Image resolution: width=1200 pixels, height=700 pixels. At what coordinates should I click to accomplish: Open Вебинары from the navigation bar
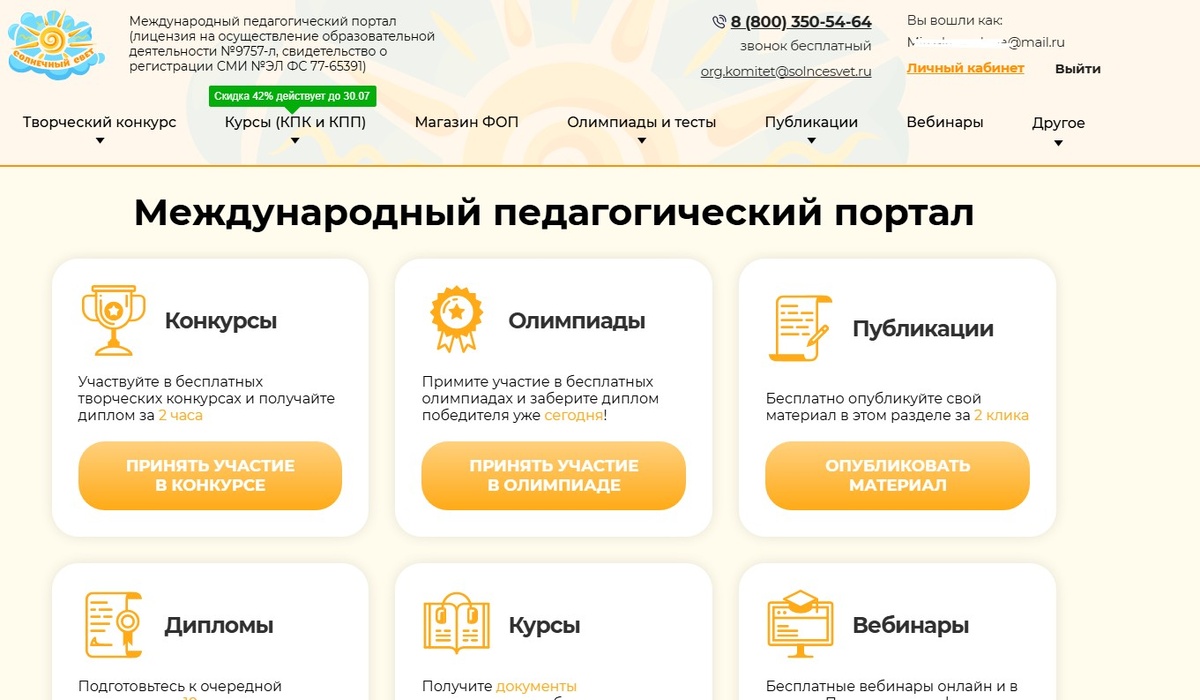click(945, 122)
